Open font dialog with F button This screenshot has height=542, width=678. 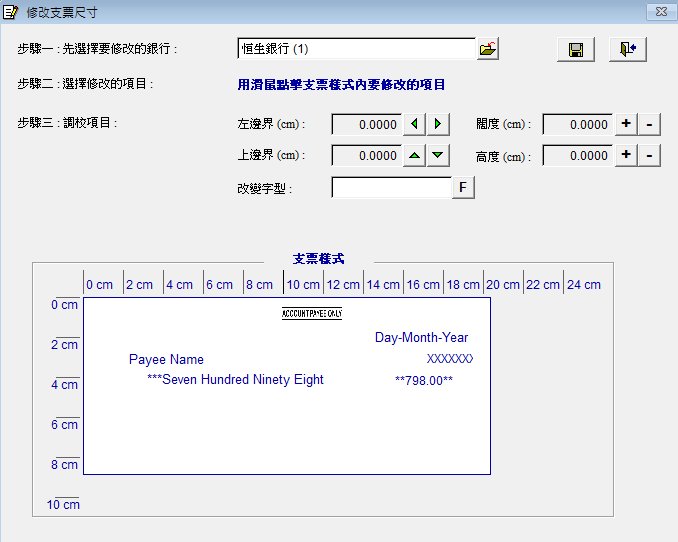463,188
